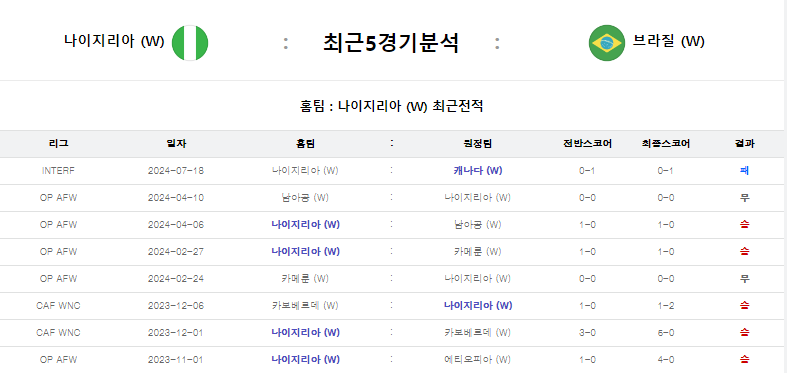
Task: Click 캐나다 (W) away team
Action: (478, 171)
